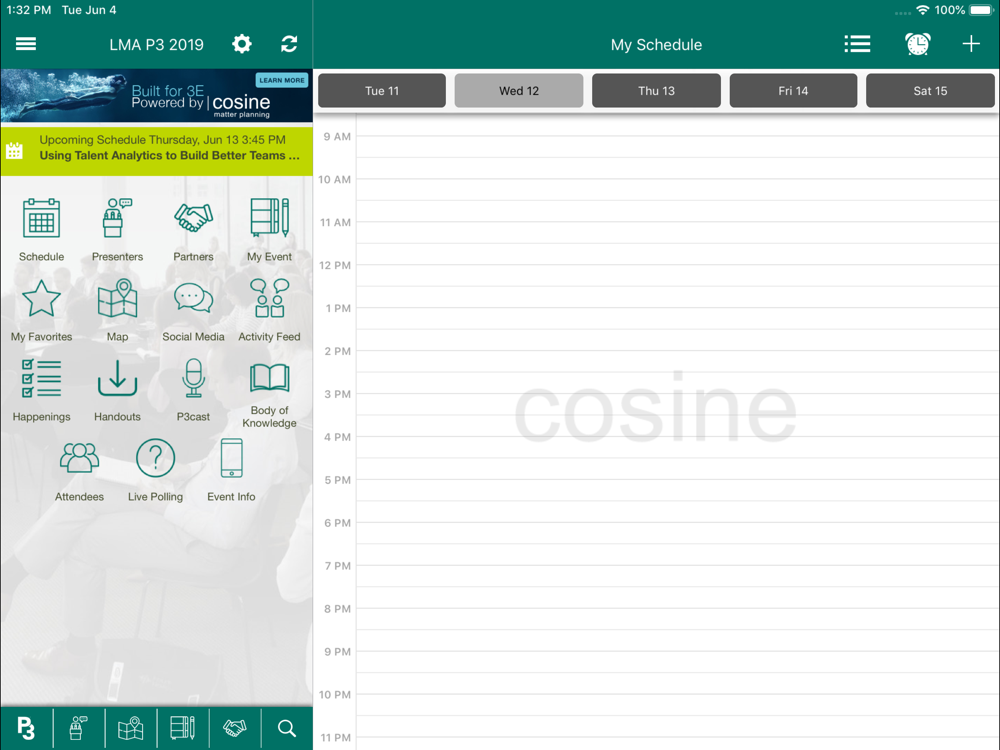Open Body of Knowledge book icon
1000x750 pixels.
click(269, 379)
